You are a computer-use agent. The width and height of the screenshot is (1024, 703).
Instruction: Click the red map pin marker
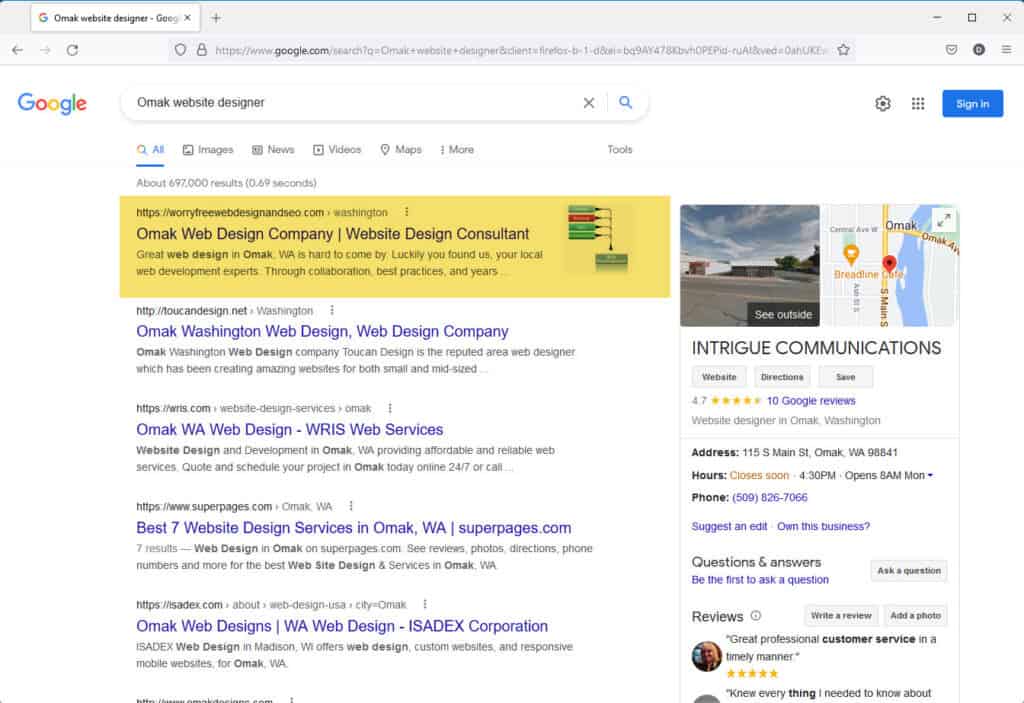pyautogui.click(x=889, y=263)
